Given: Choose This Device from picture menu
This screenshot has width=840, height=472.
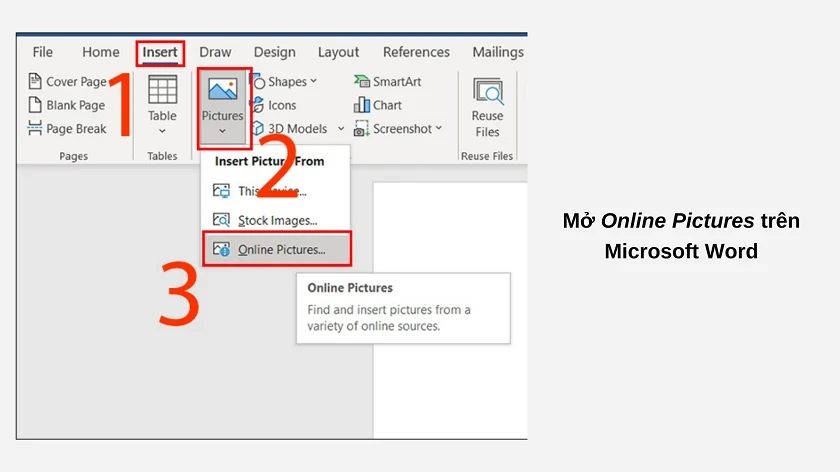Looking at the screenshot, I should tap(271, 191).
